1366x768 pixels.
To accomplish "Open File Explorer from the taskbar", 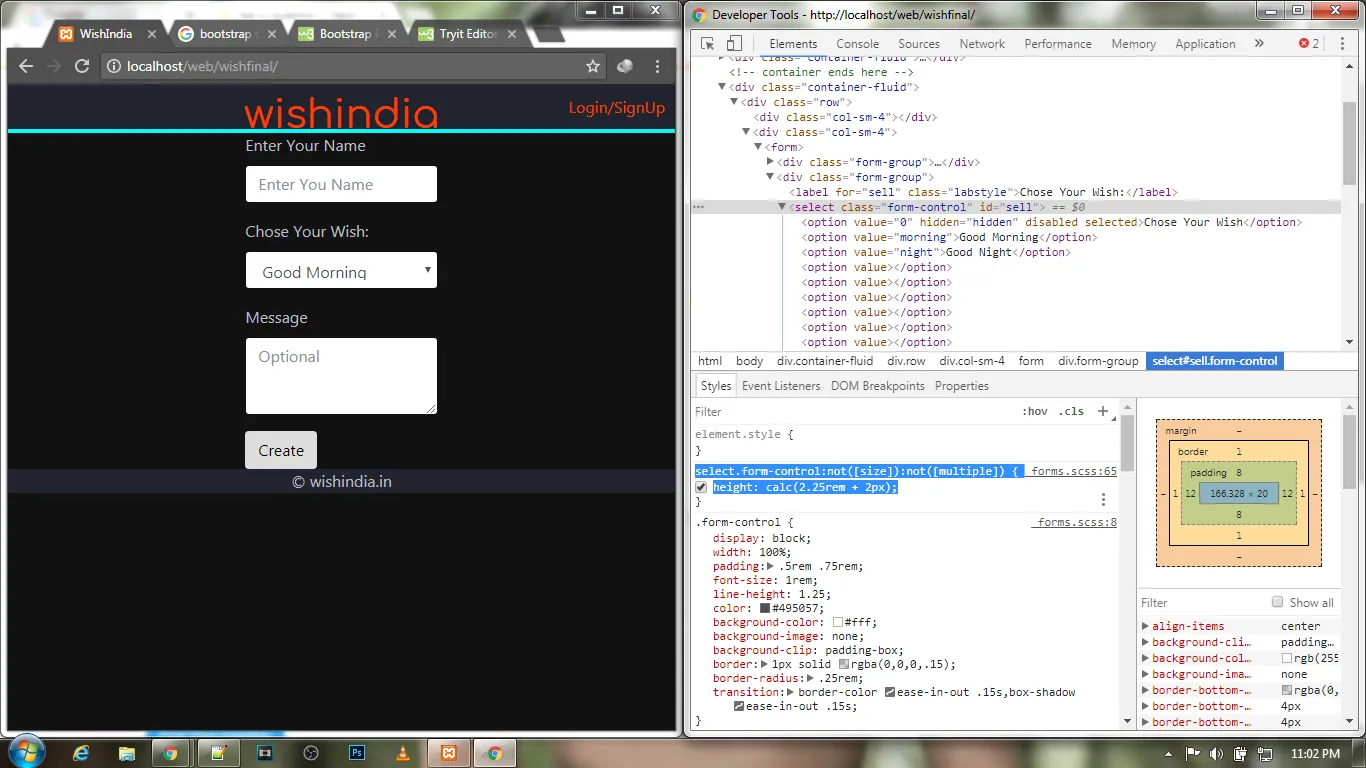I will pyautogui.click(x=127, y=753).
